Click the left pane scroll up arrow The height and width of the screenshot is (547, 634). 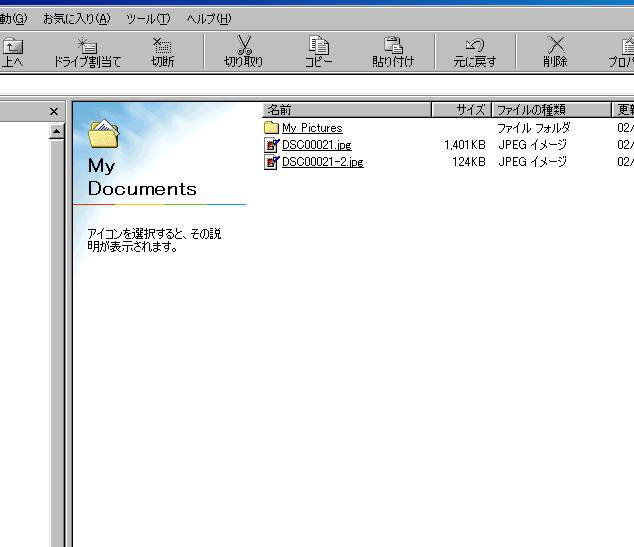[x=56, y=131]
